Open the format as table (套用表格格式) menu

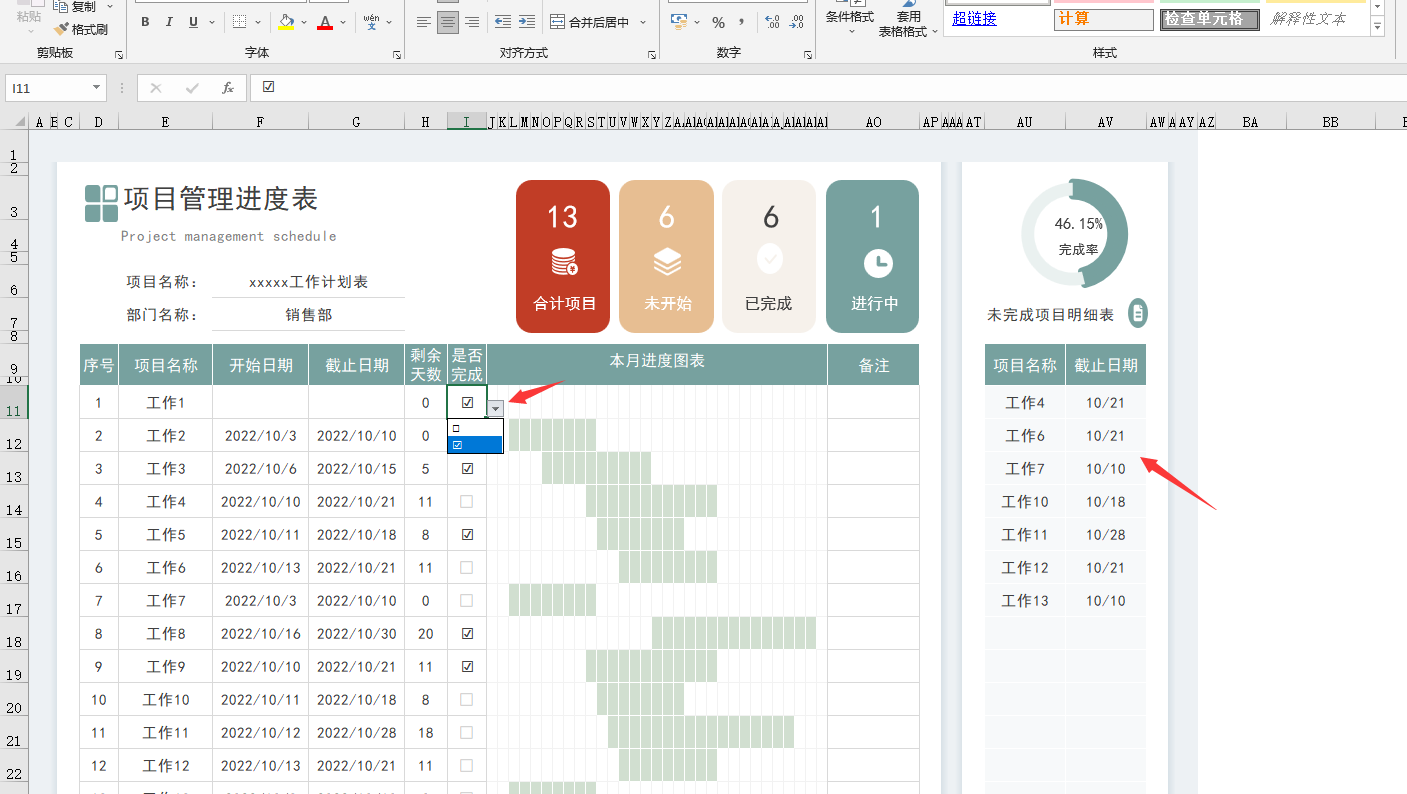coord(908,20)
